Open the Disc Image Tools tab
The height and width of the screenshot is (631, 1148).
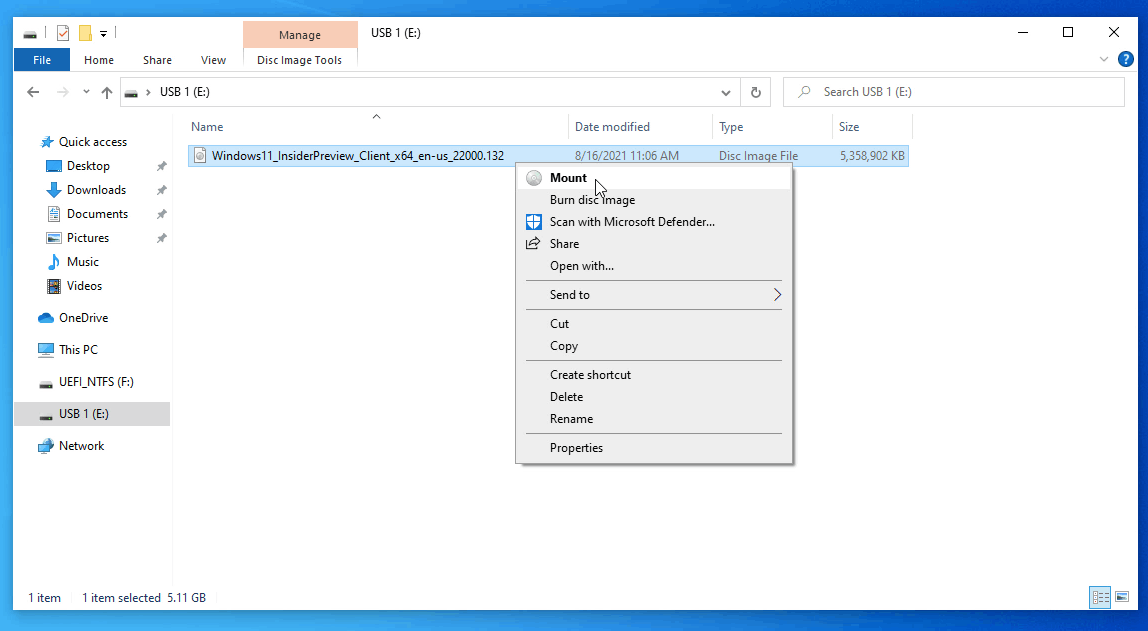299,60
